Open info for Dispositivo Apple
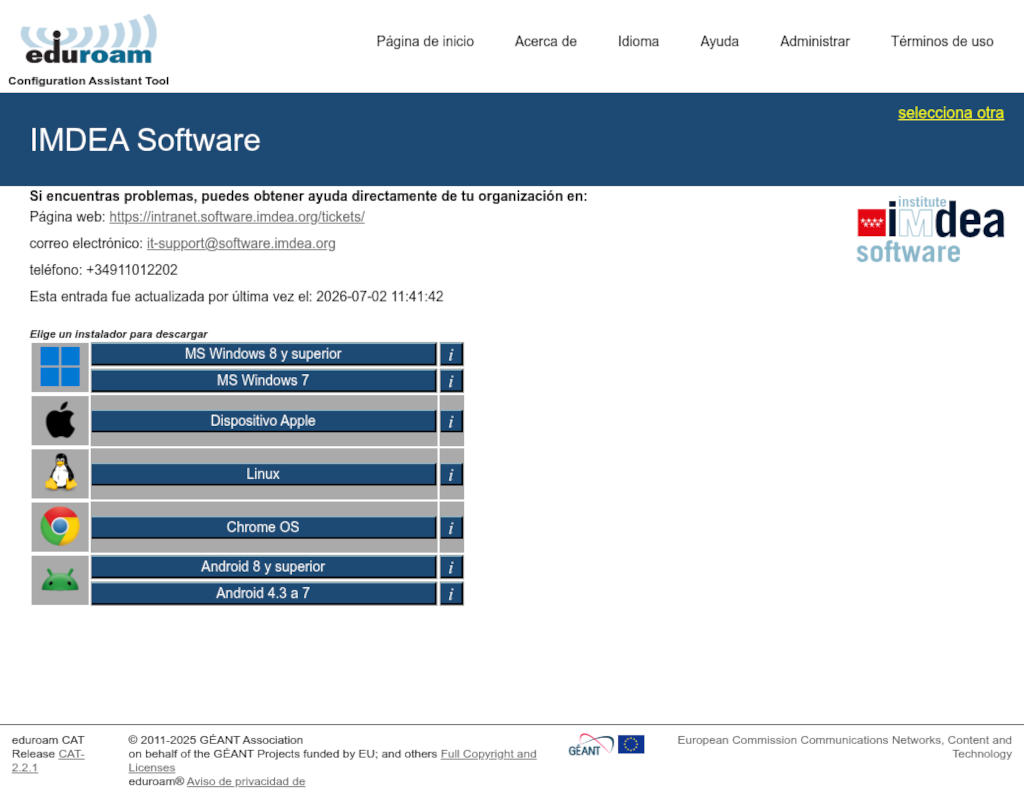 tap(451, 422)
